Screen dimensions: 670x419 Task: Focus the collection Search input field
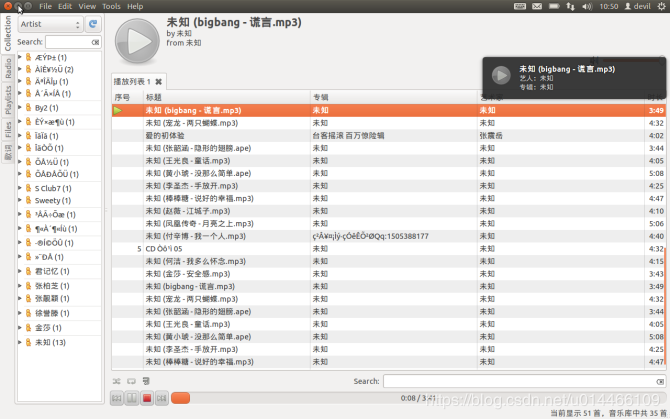click(x=73, y=42)
